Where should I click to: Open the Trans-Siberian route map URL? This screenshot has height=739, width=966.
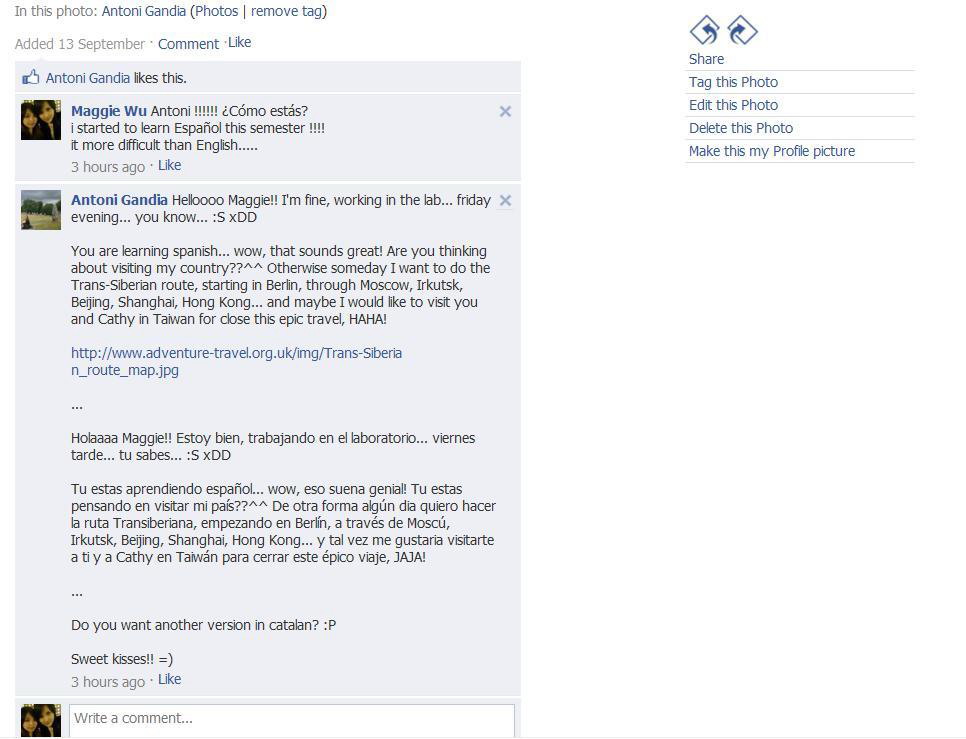[x=236, y=361]
